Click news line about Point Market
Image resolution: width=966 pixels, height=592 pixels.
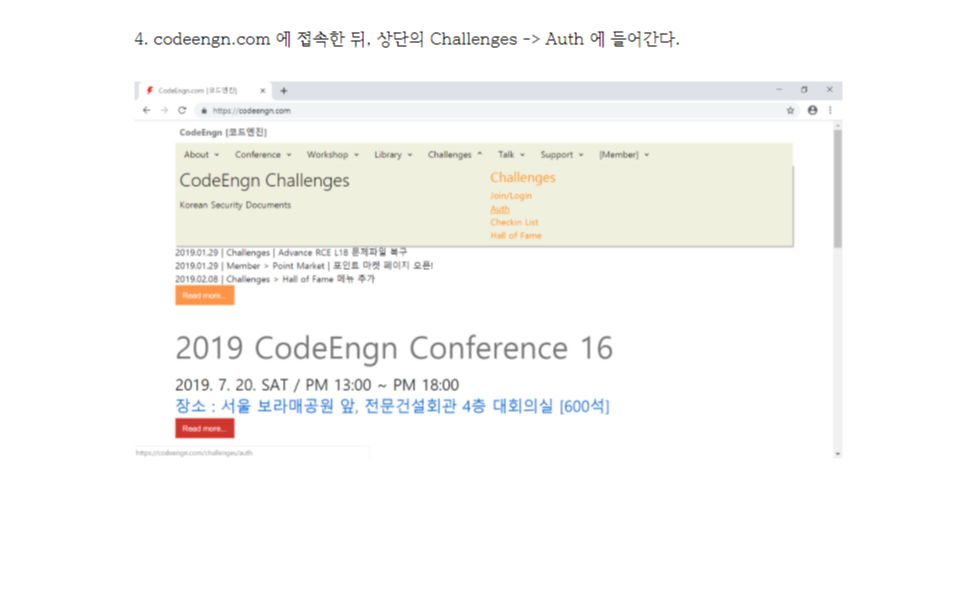pos(304,266)
